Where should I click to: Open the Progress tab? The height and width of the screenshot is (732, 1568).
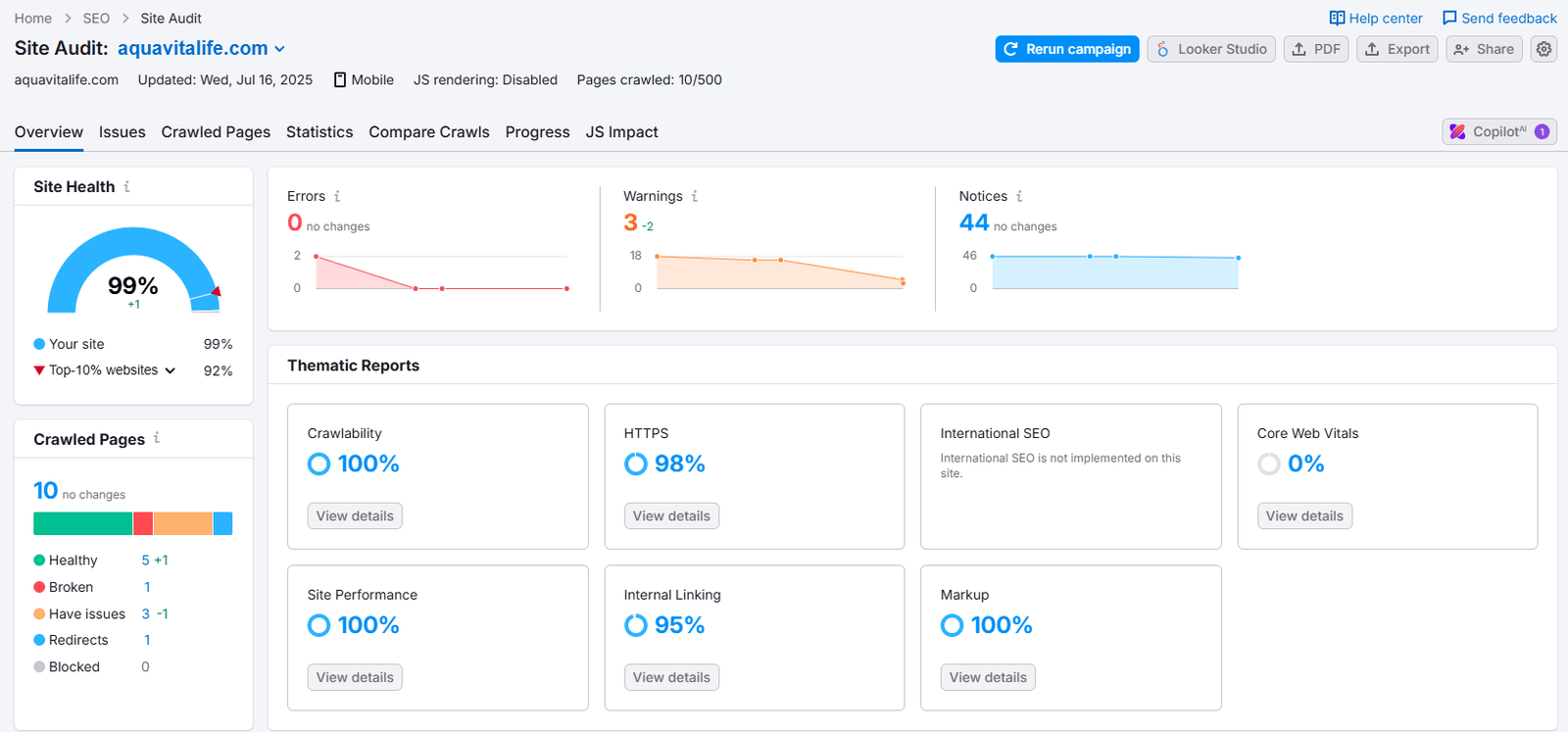(x=537, y=131)
